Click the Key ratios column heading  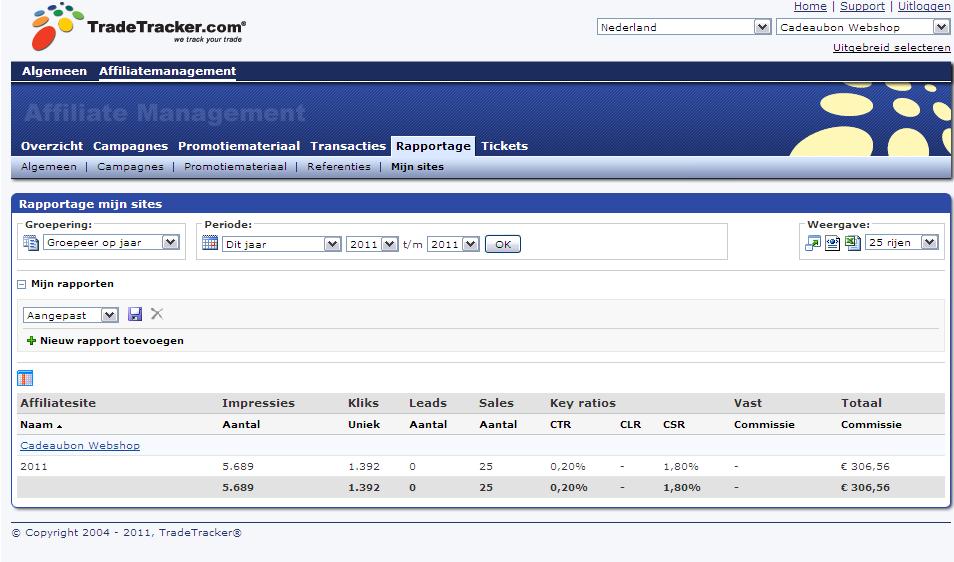tap(583, 403)
